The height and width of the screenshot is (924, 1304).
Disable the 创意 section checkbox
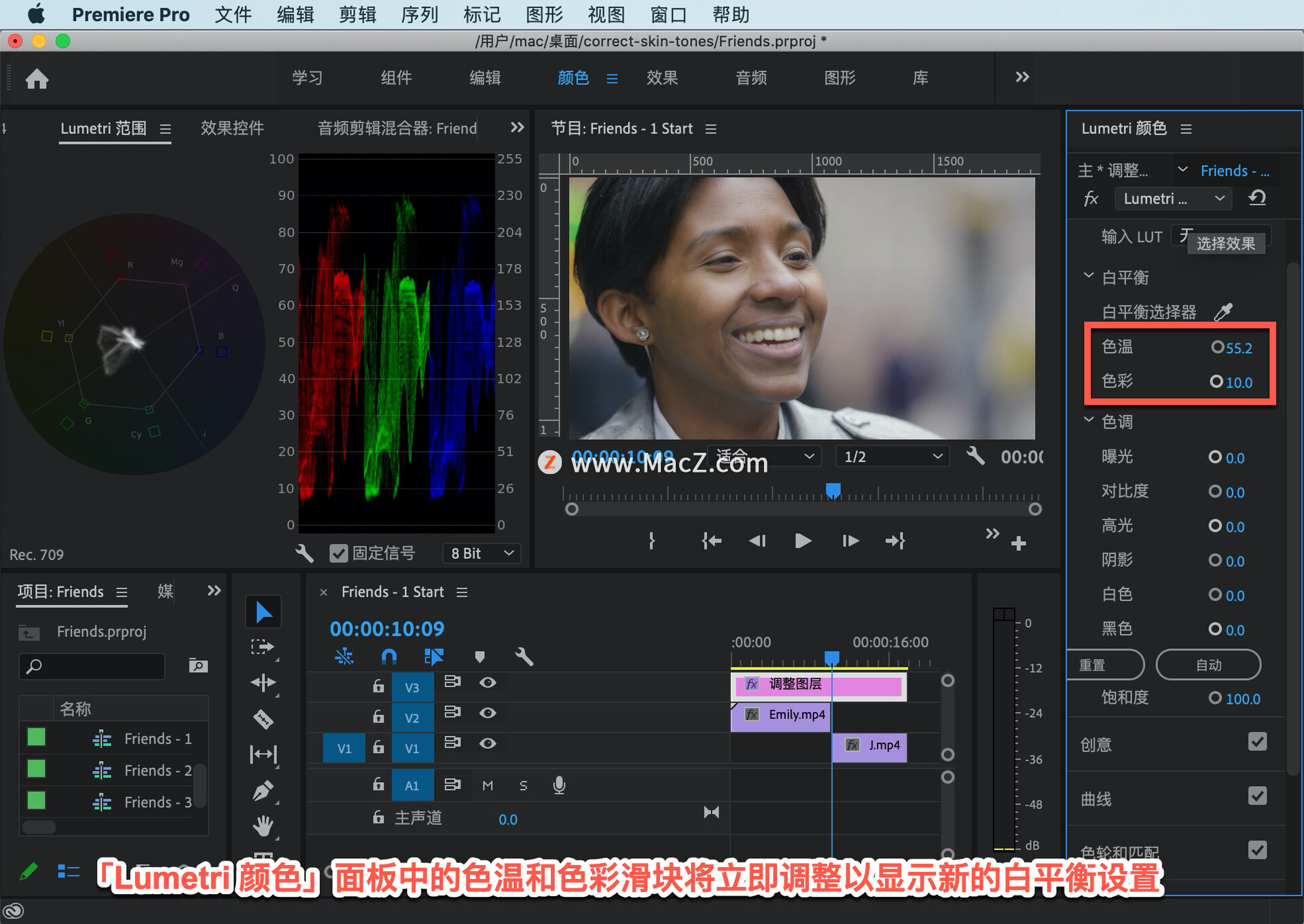point(1257,742)
